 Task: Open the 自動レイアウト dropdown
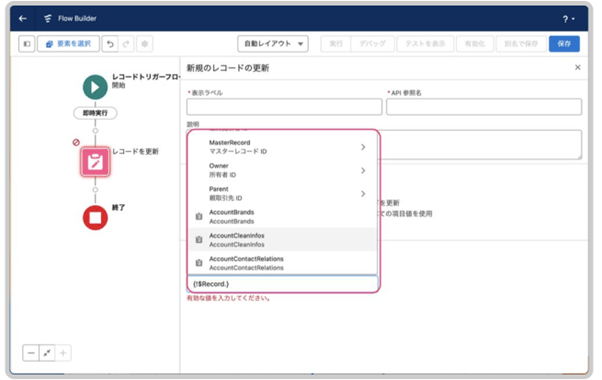click(273, 44)
